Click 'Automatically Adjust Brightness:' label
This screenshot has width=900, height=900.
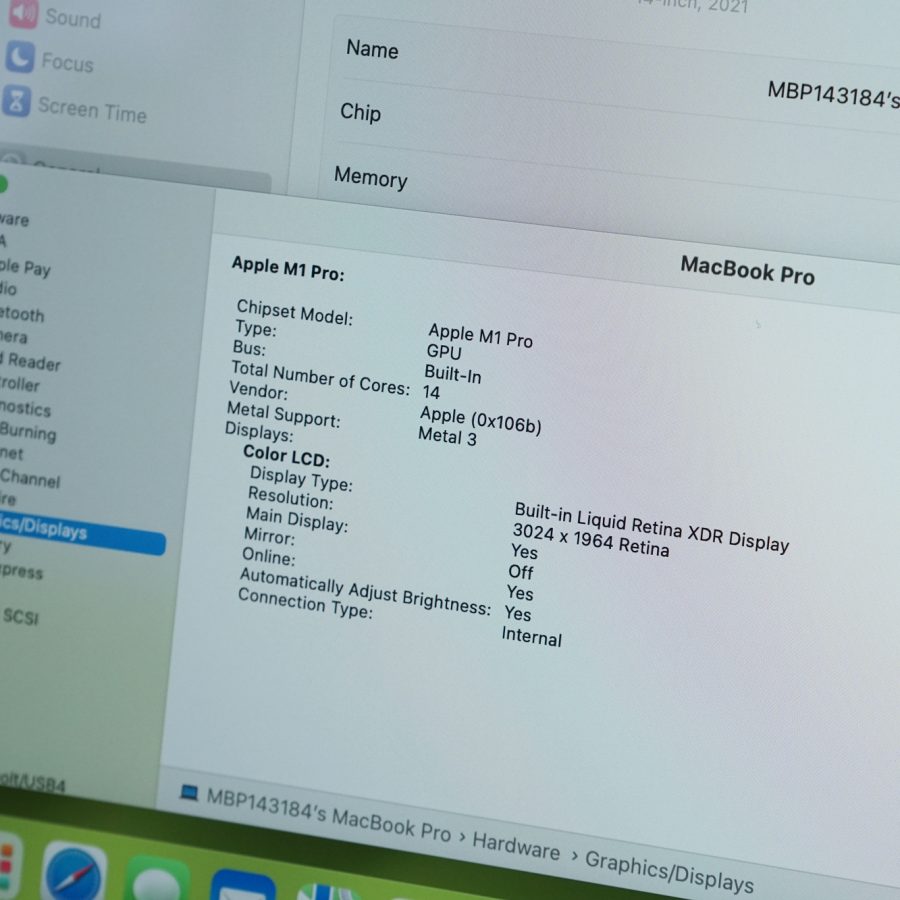365,592
